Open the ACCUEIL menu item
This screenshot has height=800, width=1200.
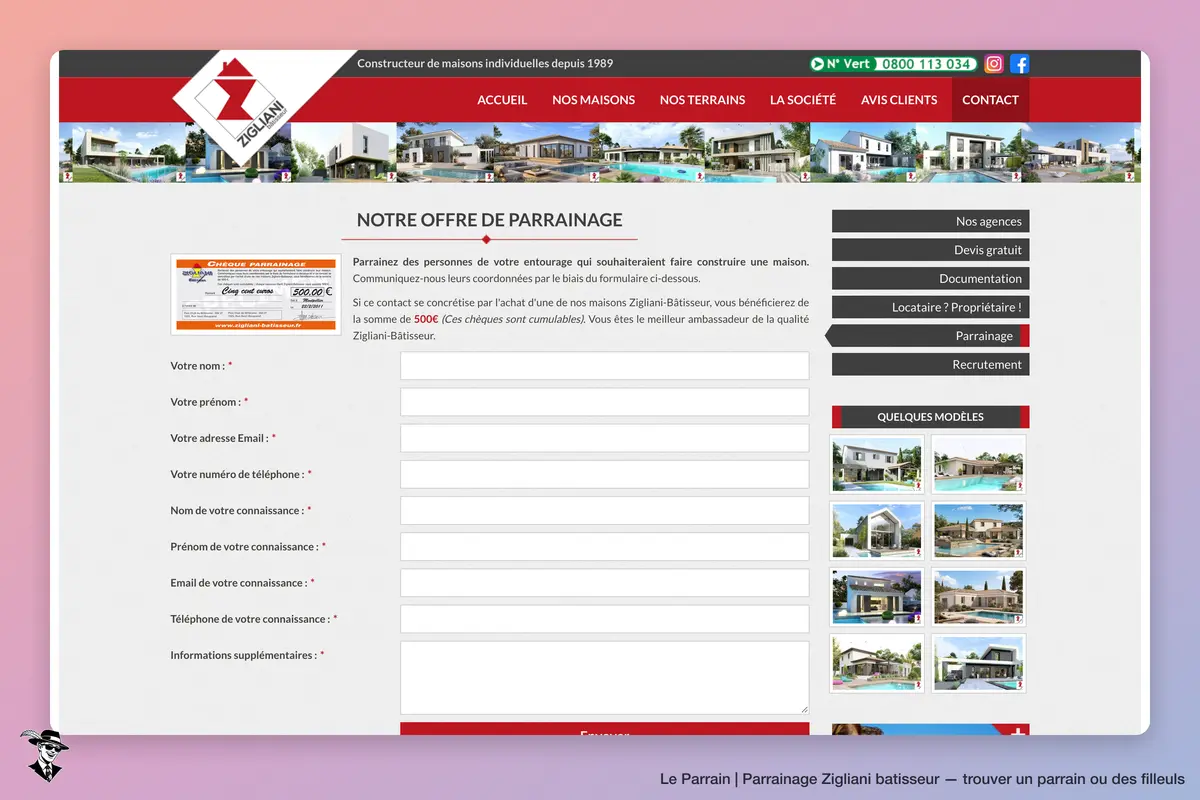coord(502,100)
